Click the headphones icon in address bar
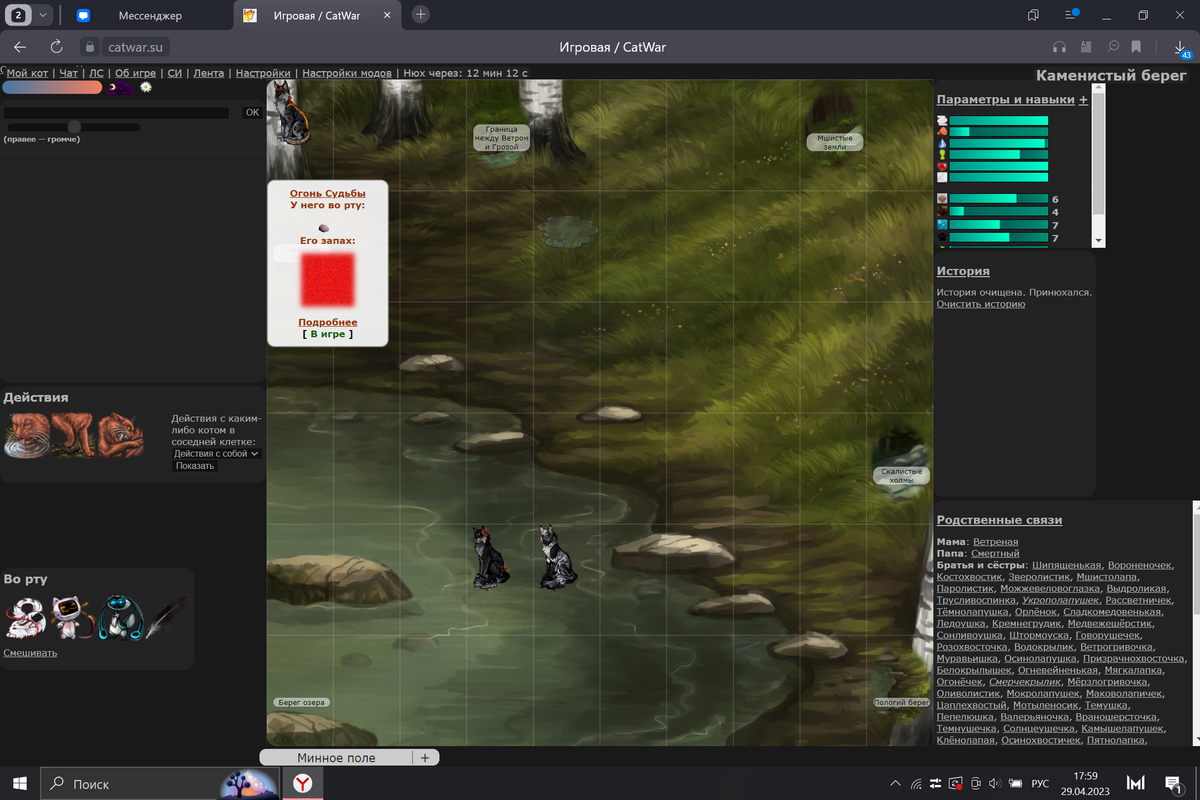Viewport: 1200px width, 800px height. point(1059,47)
